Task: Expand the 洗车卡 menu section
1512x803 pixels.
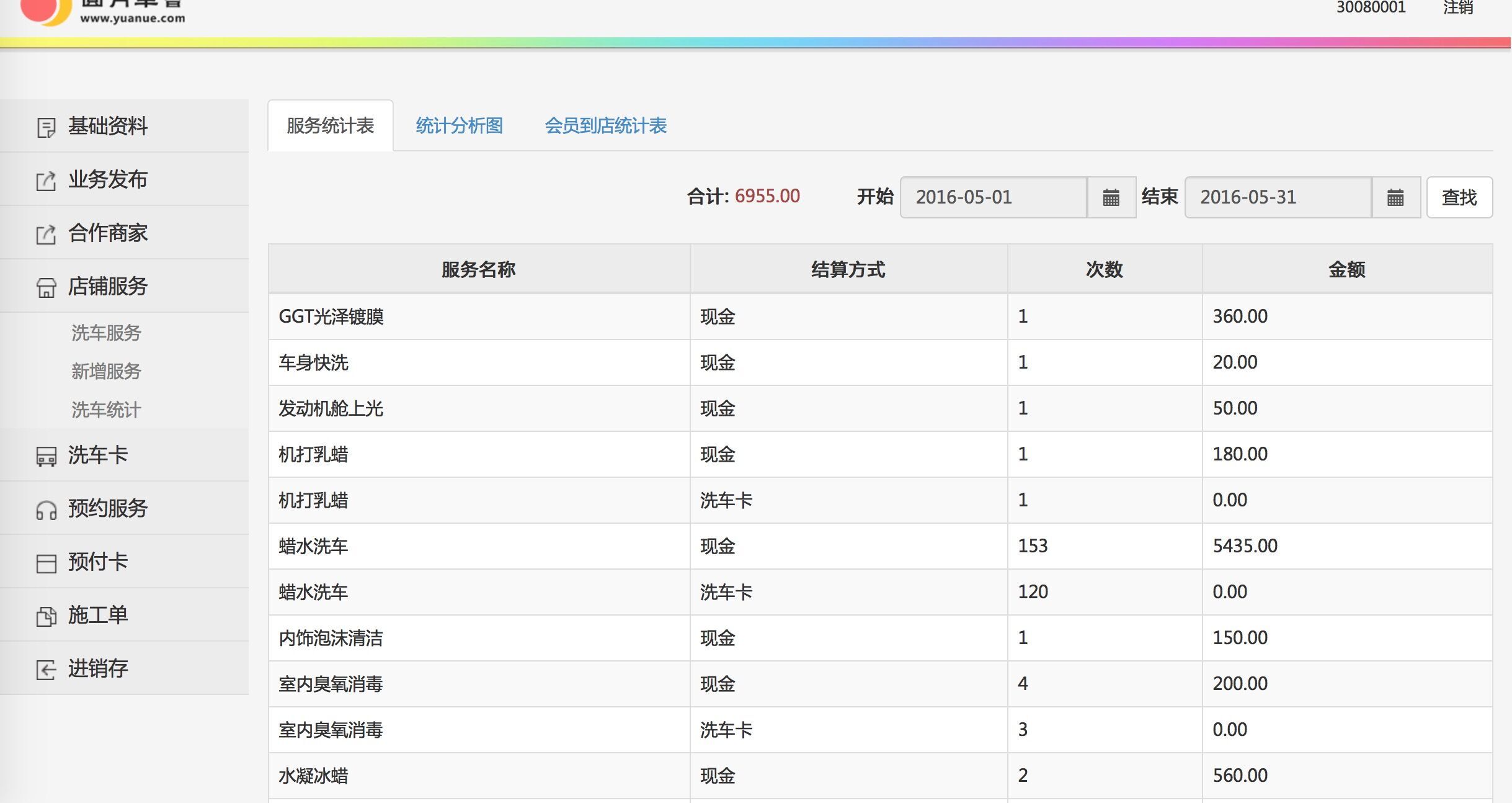Action: tap(124, 455)
